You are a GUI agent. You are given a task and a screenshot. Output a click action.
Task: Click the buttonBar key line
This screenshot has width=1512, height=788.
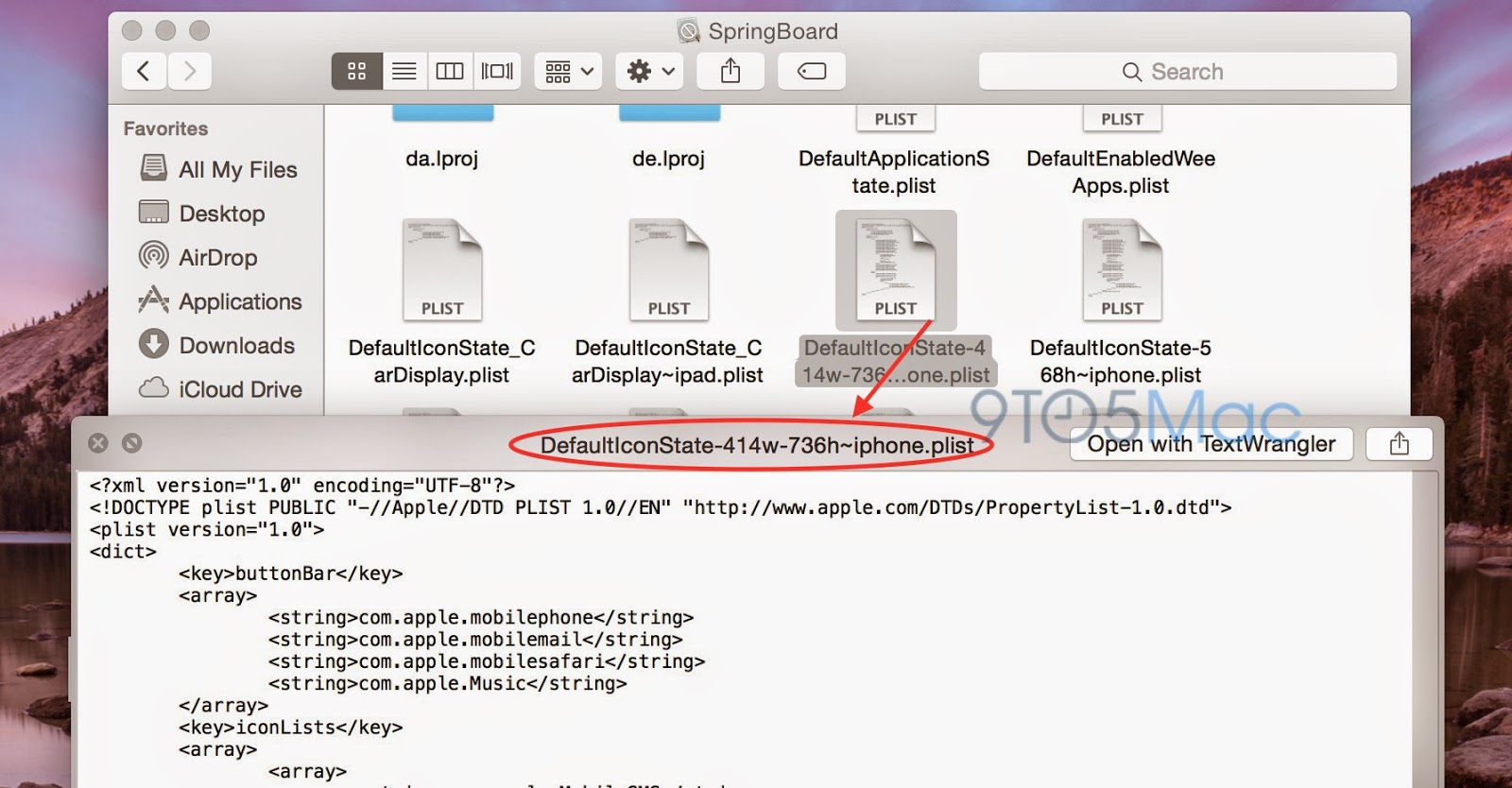291,574
